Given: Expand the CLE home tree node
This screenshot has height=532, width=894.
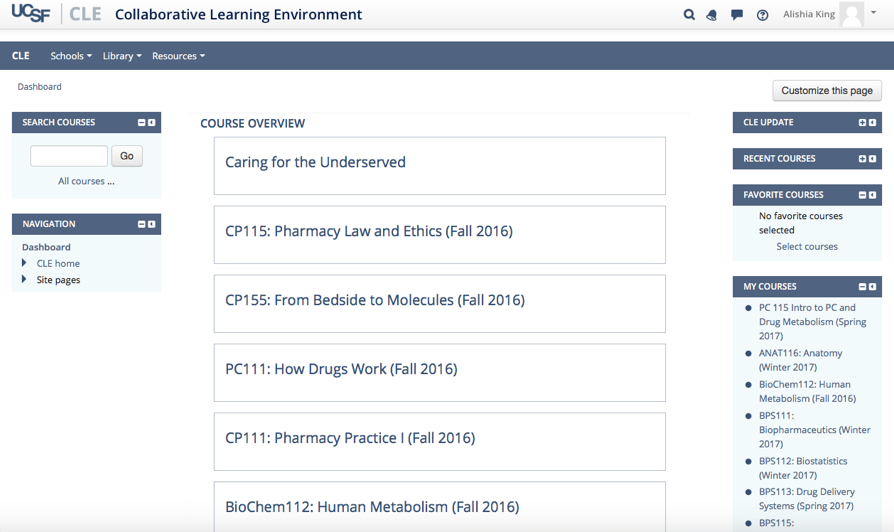Looking at the screenshot, I should [x=24, y=263].
